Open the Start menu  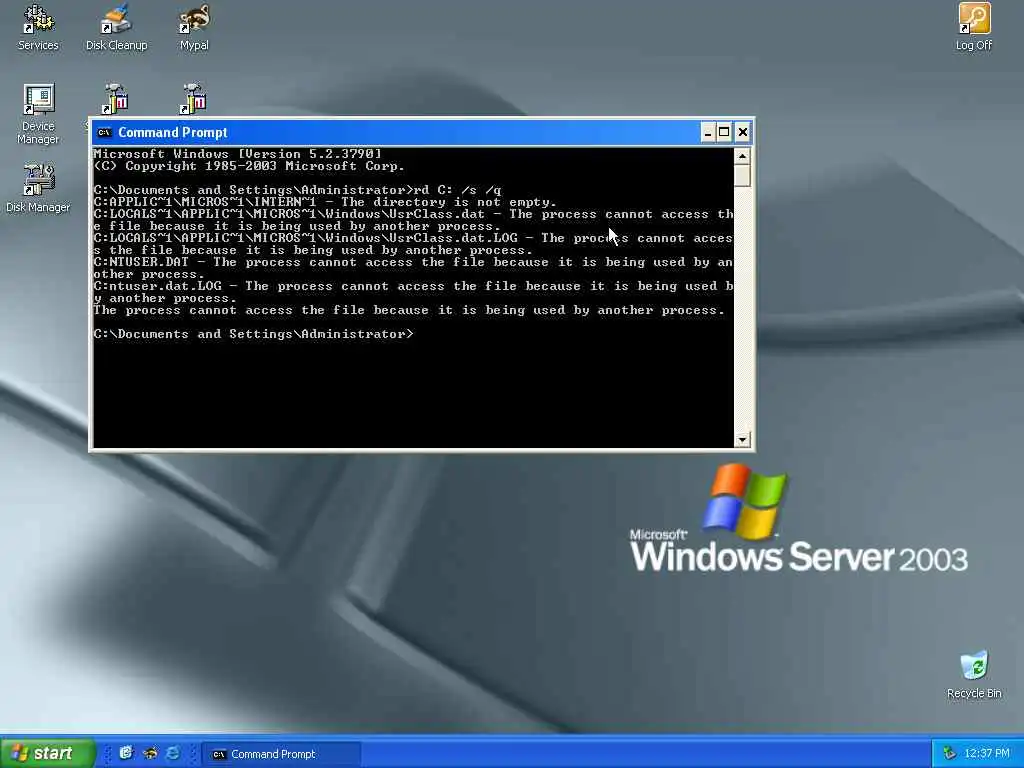pyautogui.click(x=47, y=753)
